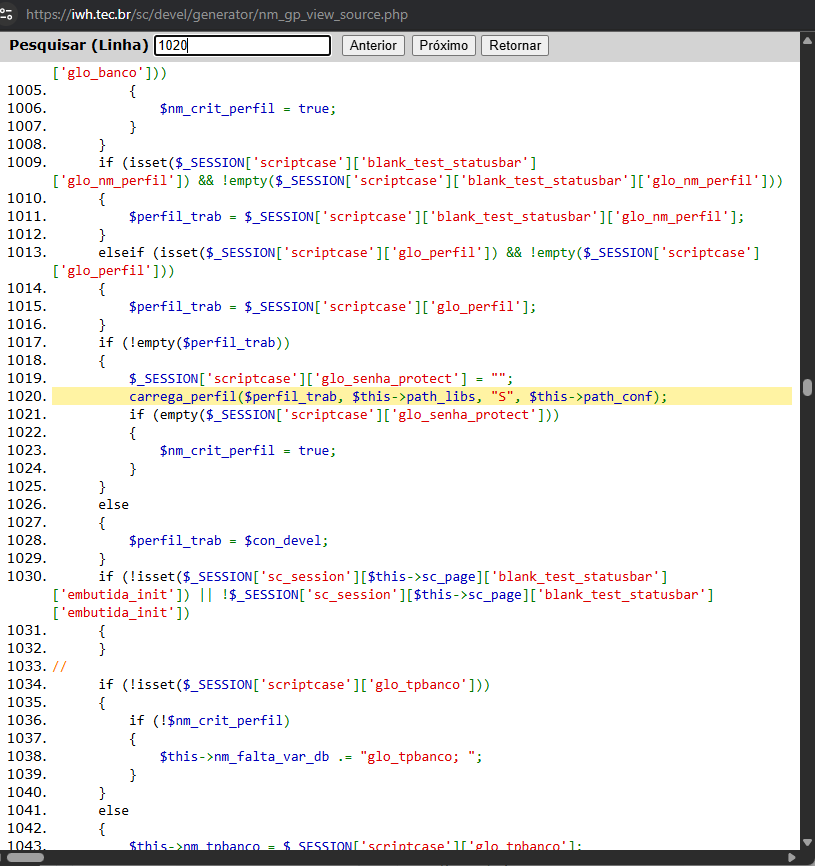Click the Pesquisar (Linha) label
The image size is (815, 866).
[x=79, y=46]
